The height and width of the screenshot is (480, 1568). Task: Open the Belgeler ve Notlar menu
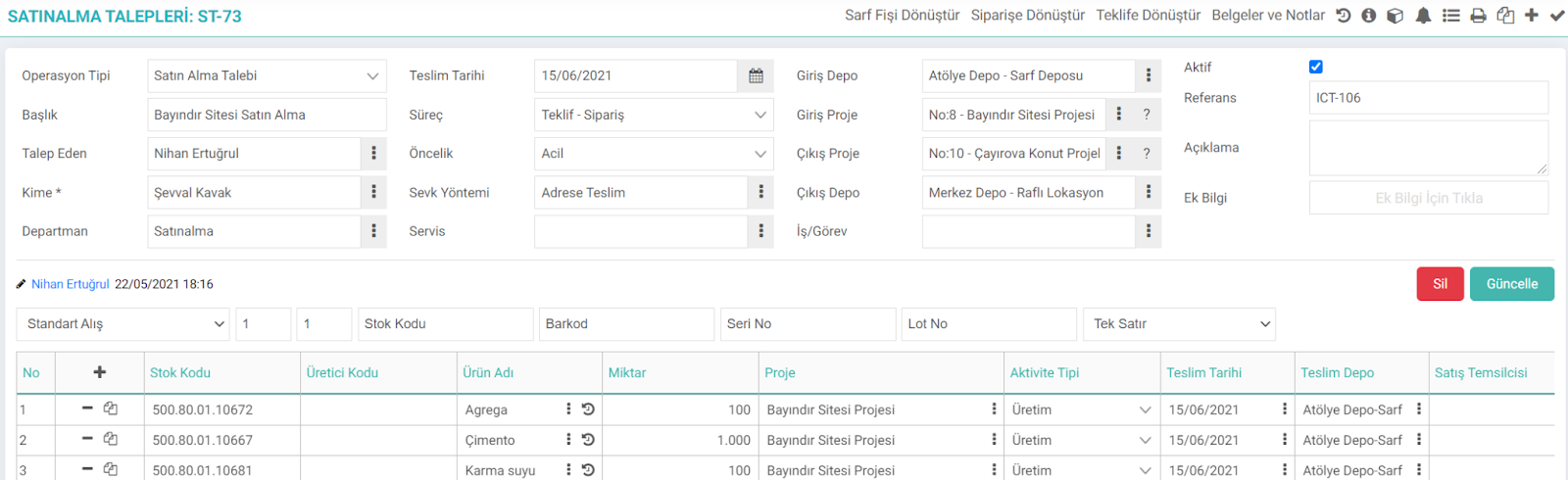(x=1268, y=16)
